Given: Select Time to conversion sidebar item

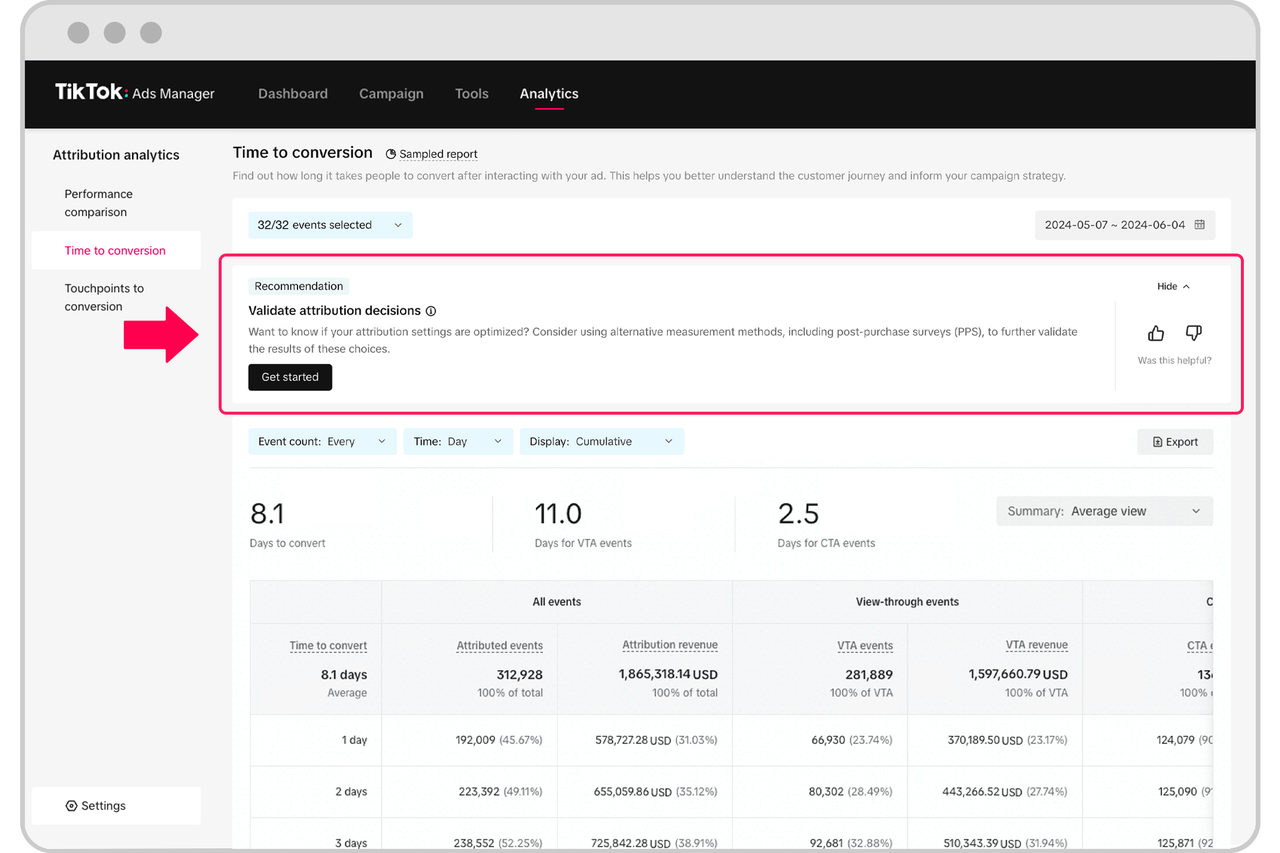Looking at the screenshot, I should click(x=116, y=251).
